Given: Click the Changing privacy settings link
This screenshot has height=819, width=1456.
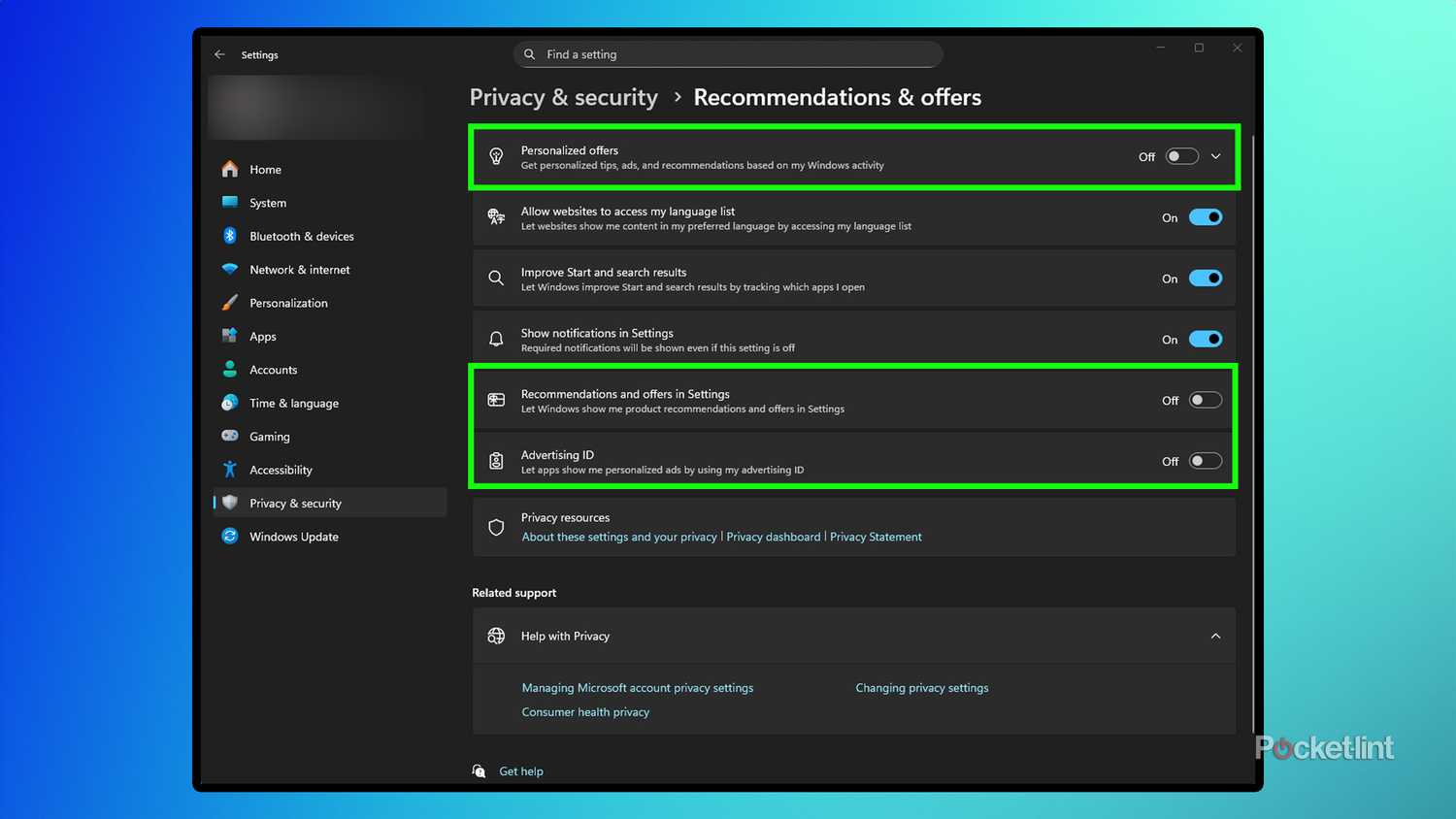Looking at the screenshot, I should tap(921, 687).
